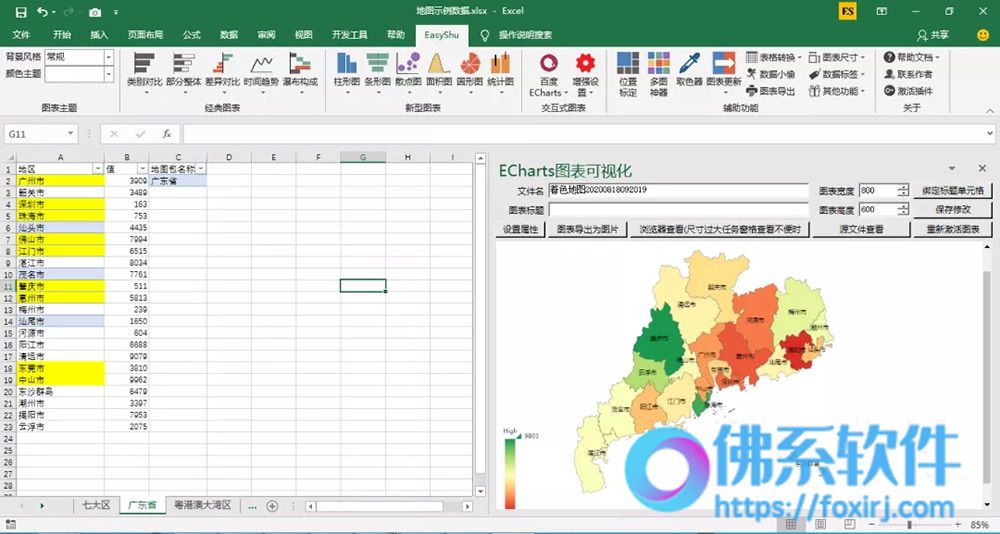Switch to the 插入 ribbon tab
This screenshot has height=534, width=1000.
point(99,34)
